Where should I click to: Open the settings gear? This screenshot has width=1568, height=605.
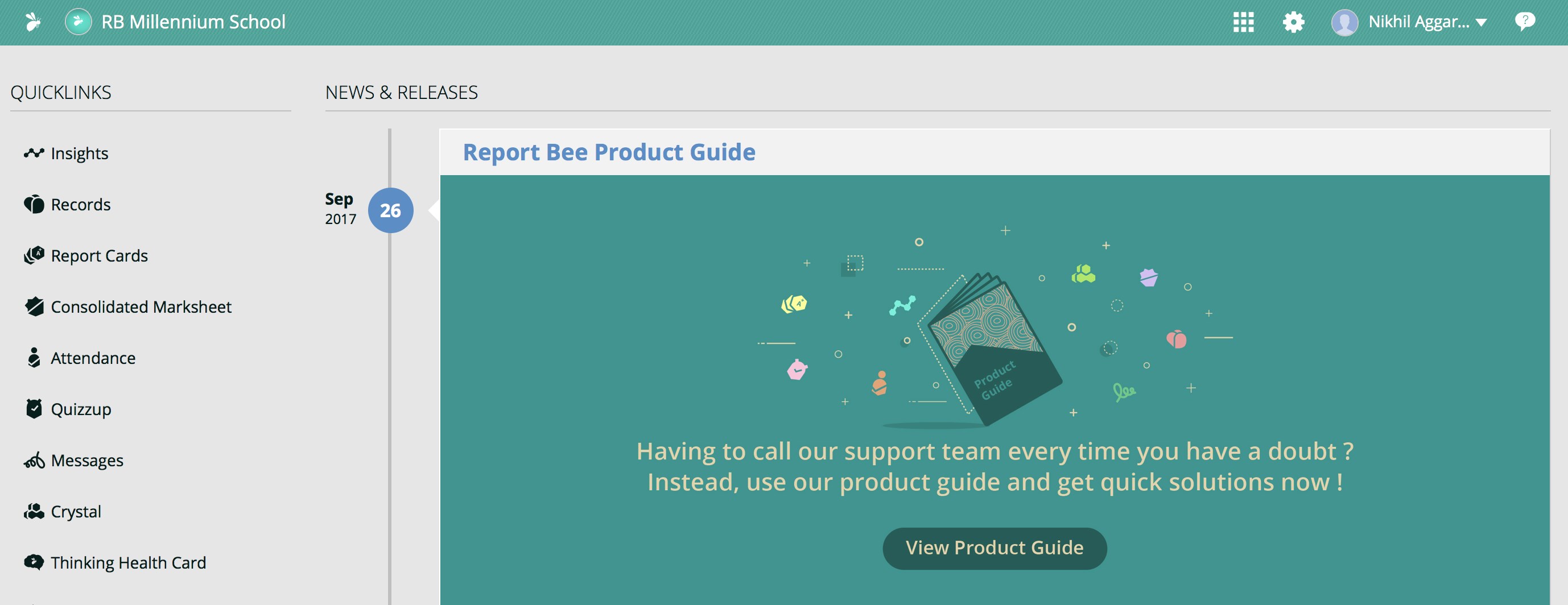pos(1293,22)
